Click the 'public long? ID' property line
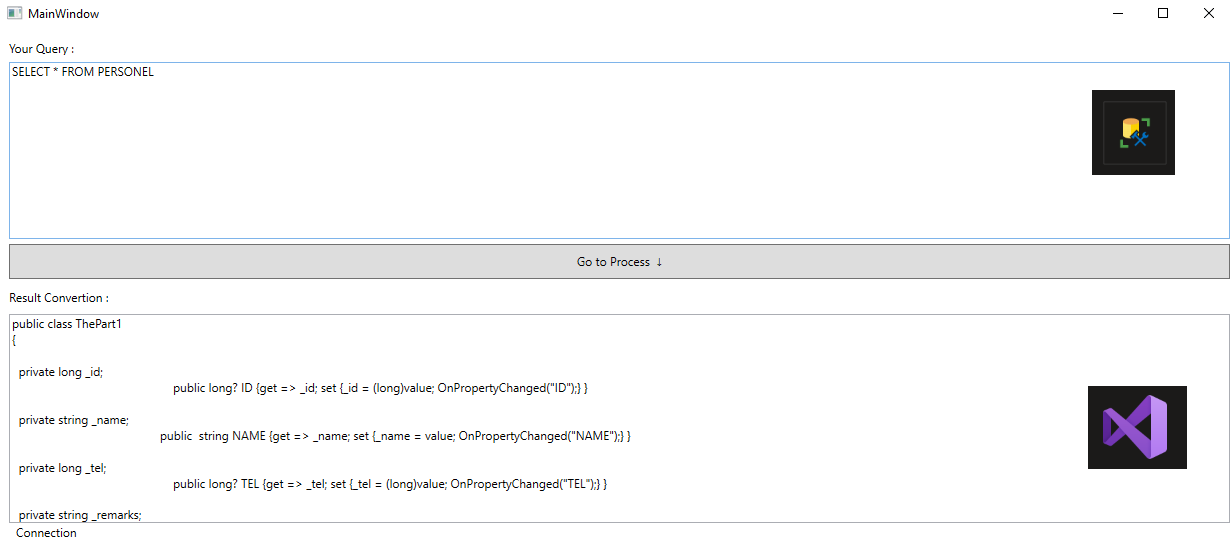1232x544 pixels. (380, 388)
